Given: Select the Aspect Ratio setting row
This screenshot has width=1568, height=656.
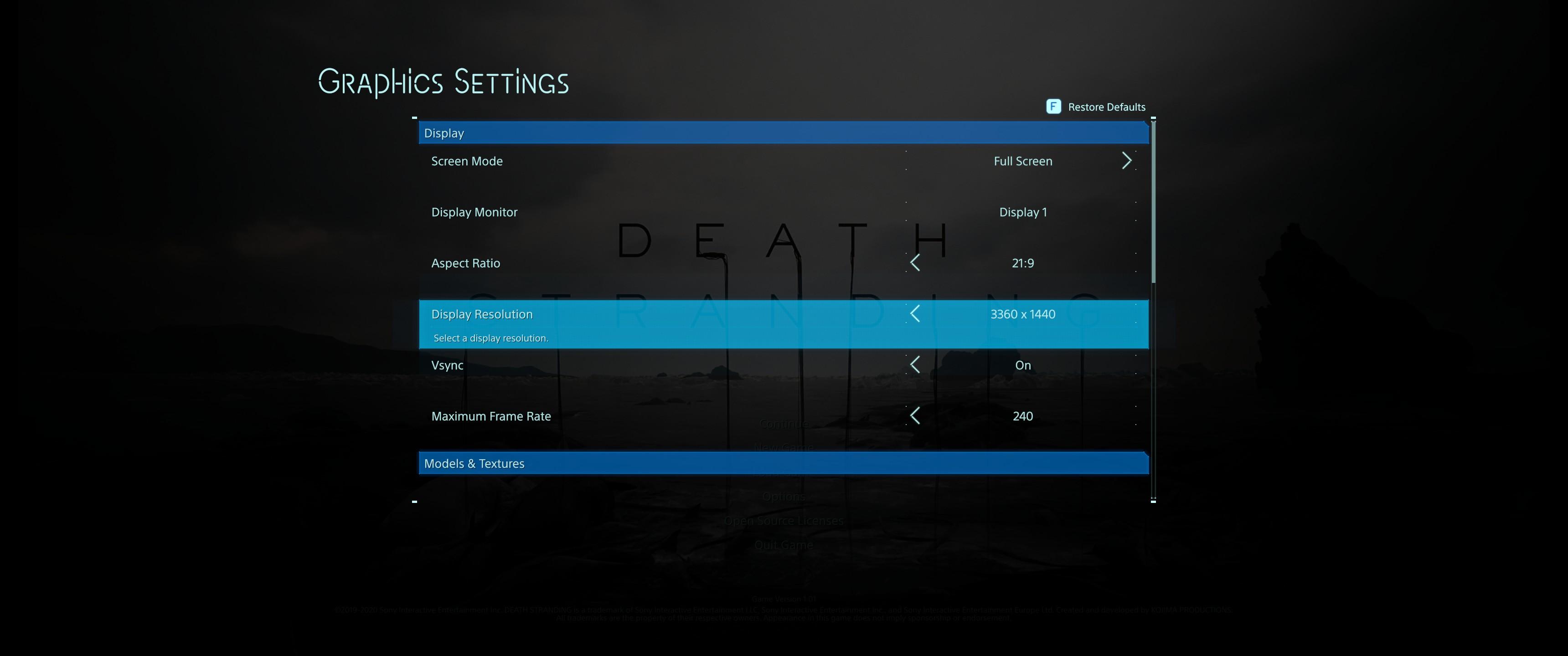Looking at the screenshot, I should 466,263.
